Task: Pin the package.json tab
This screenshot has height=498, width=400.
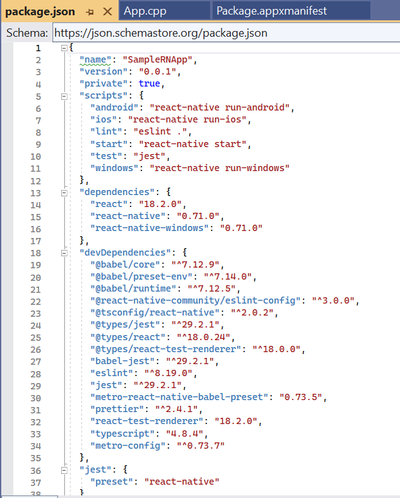Action: click(x=90, y=12)
